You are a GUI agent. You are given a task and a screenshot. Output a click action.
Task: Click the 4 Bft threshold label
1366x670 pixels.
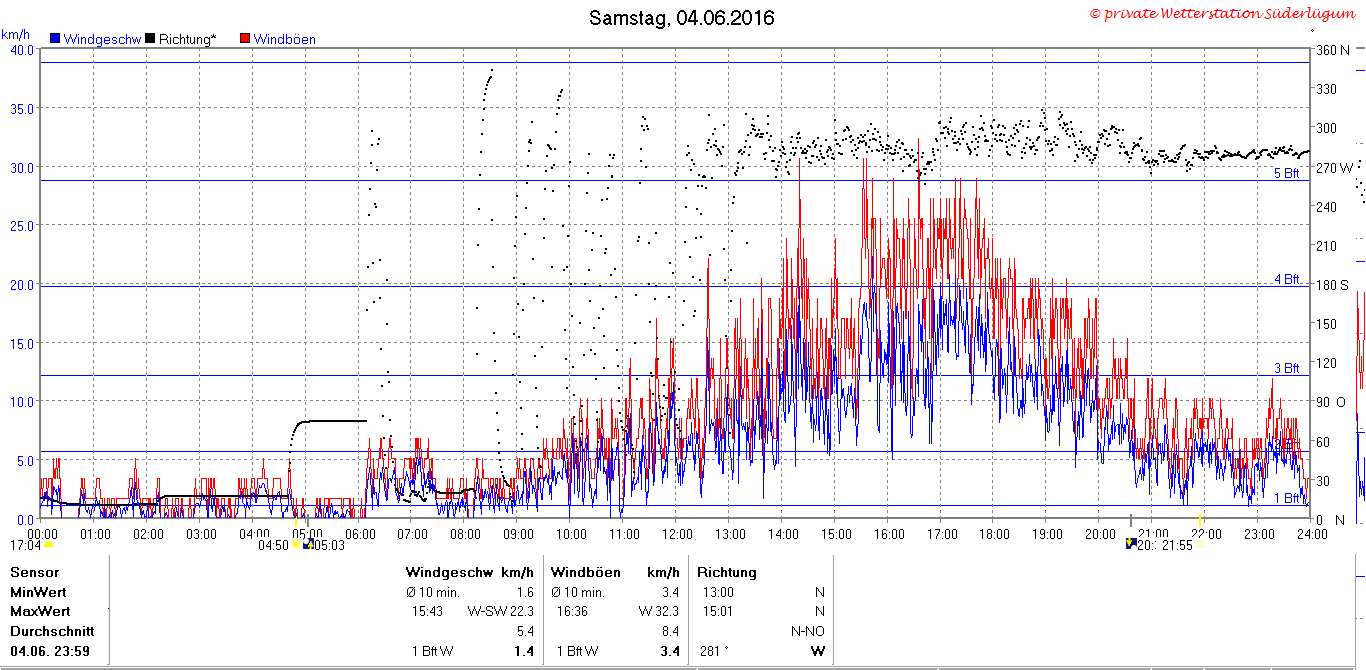coord(1286,279)
